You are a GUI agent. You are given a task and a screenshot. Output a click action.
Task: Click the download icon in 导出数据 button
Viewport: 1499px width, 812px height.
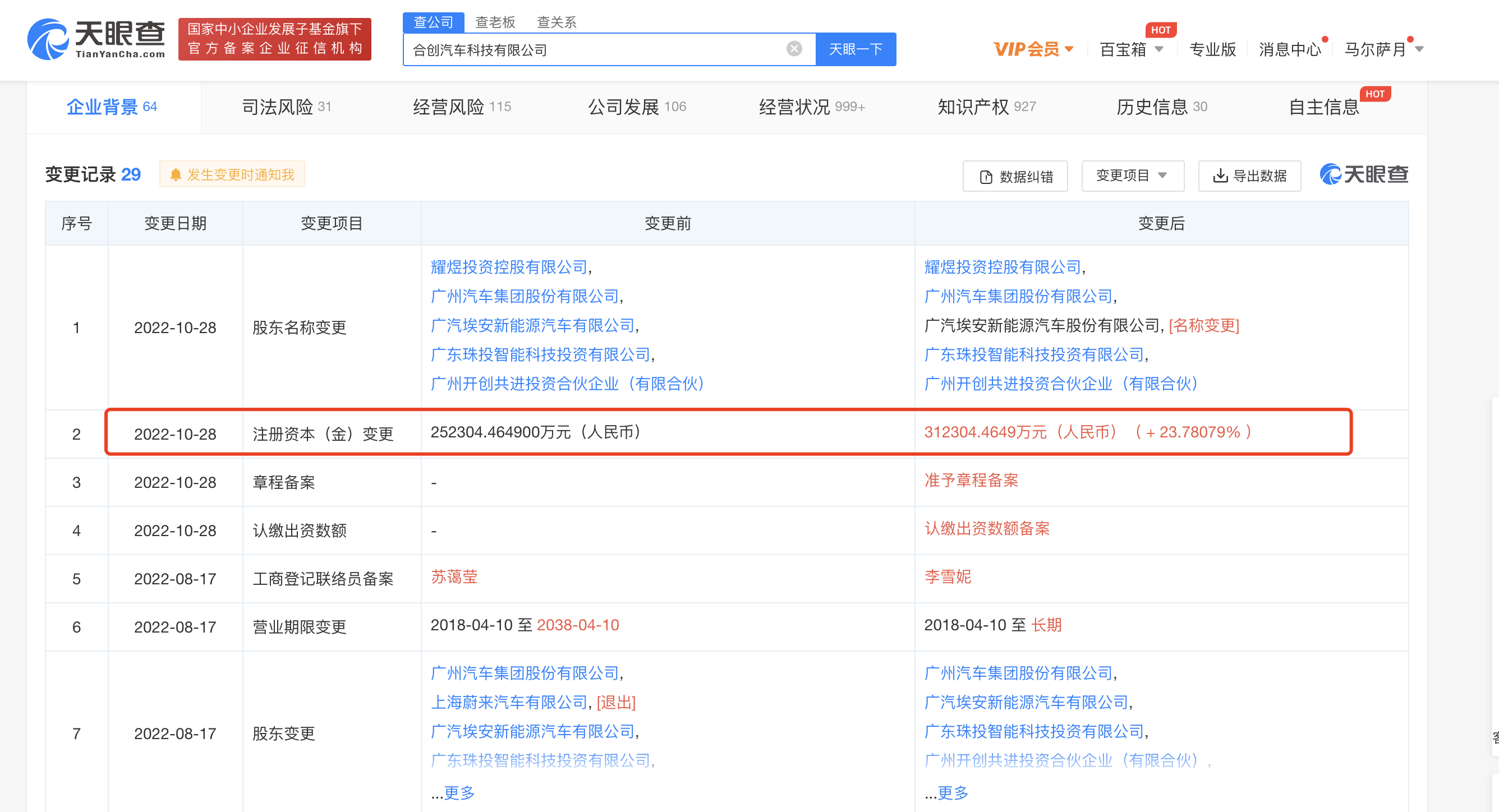(x=1220, y=176)
